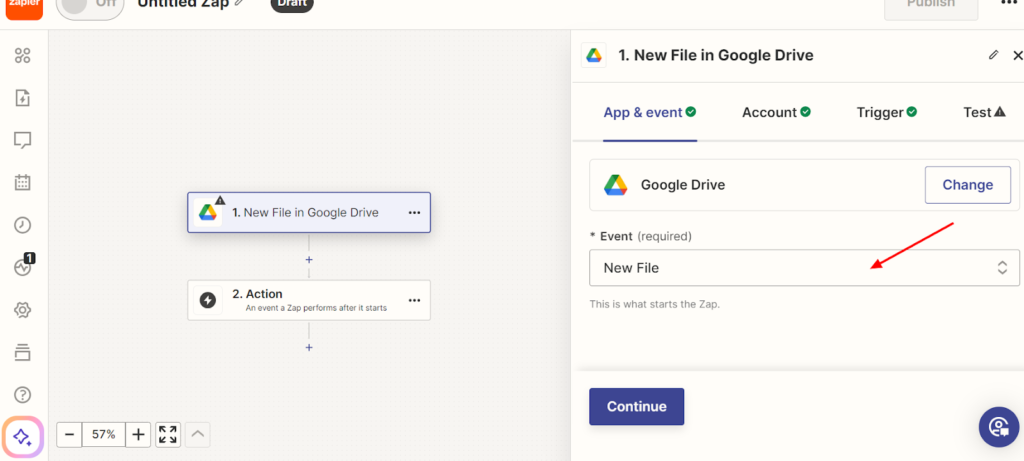Click the Change app button
The width and height of the screenshot is (1024, 461).
(x=967, y=185)
